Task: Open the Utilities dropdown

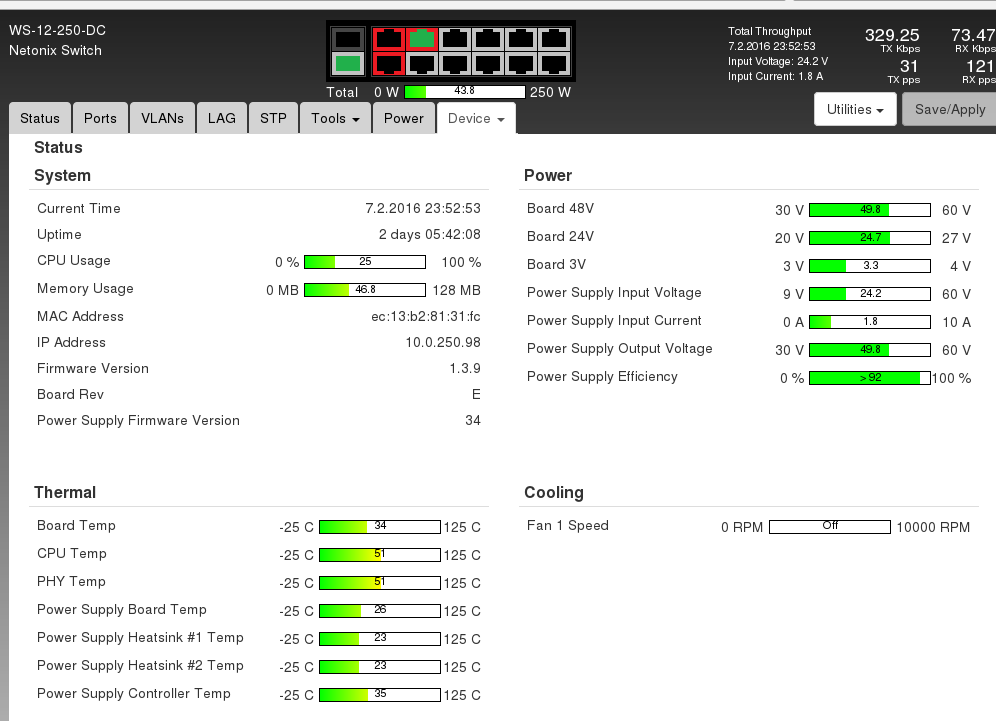Action: 855,110
